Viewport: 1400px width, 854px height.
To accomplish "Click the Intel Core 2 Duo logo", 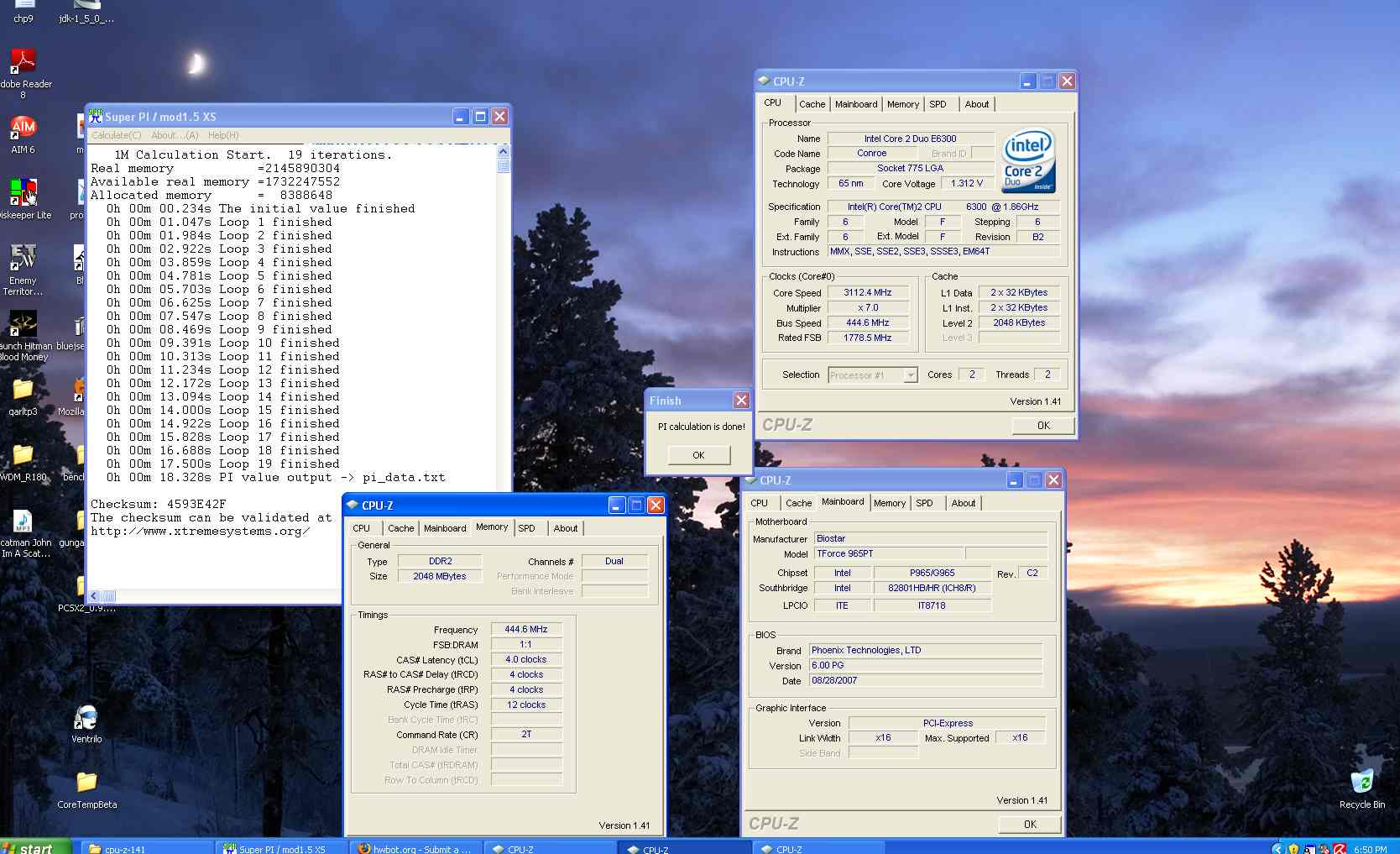I will click(1028, 160).
